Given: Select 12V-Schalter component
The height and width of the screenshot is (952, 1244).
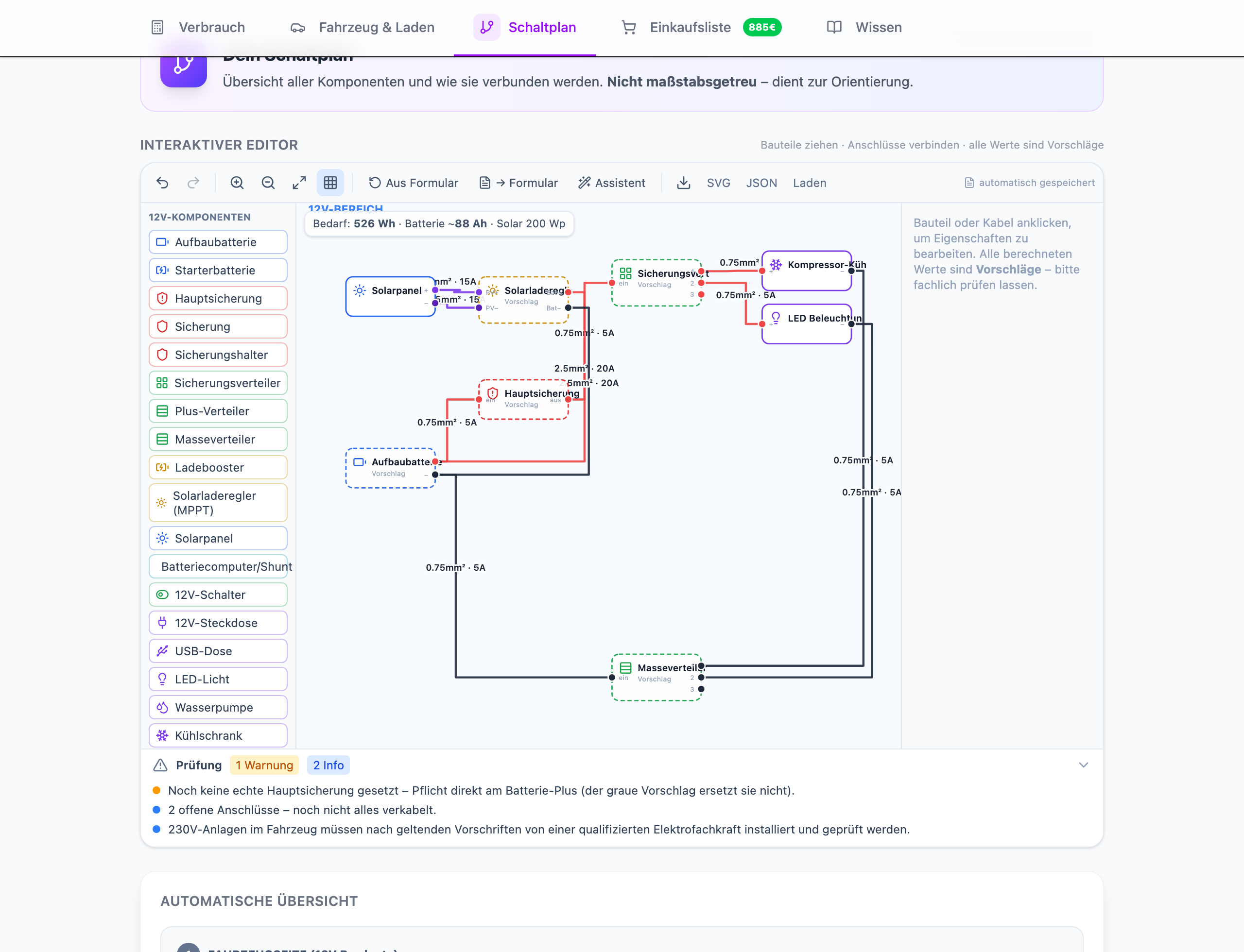Looking at the screenshot, I should click(x=218, y=595).
